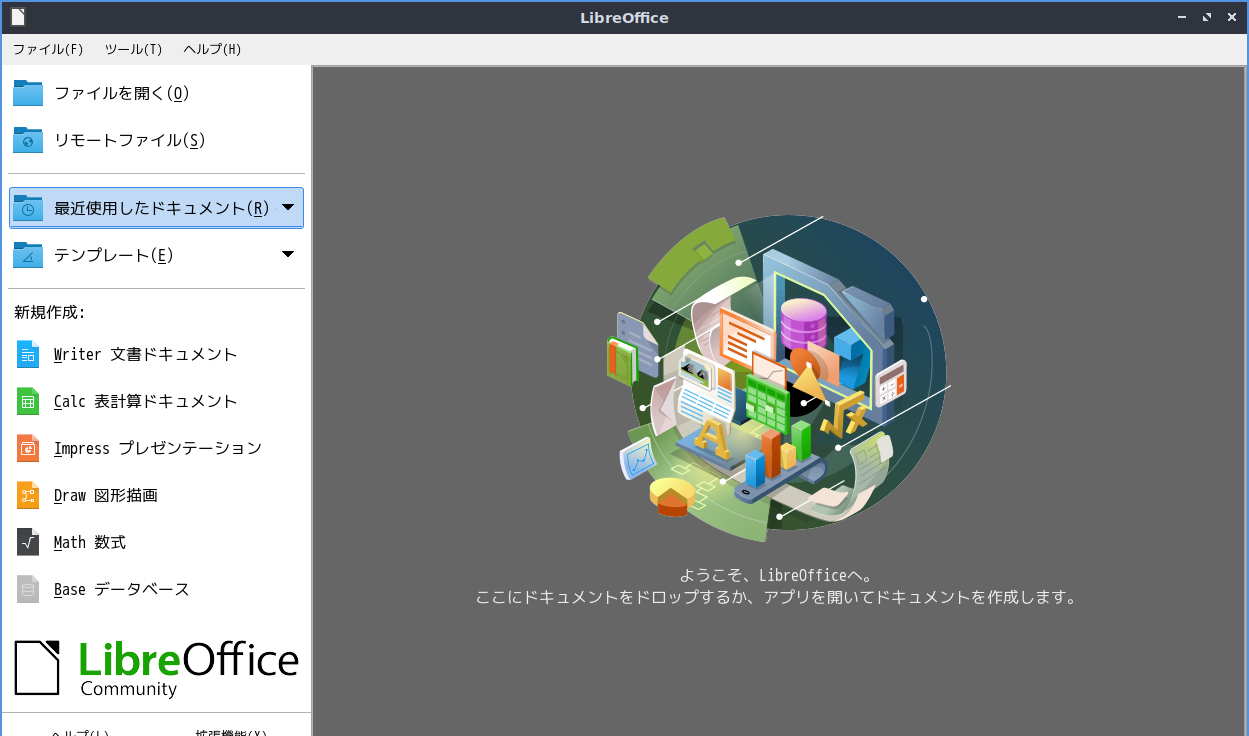Create a Math 数式
The height and width of the screenshot is (736, 1249).
coord(156,542)
